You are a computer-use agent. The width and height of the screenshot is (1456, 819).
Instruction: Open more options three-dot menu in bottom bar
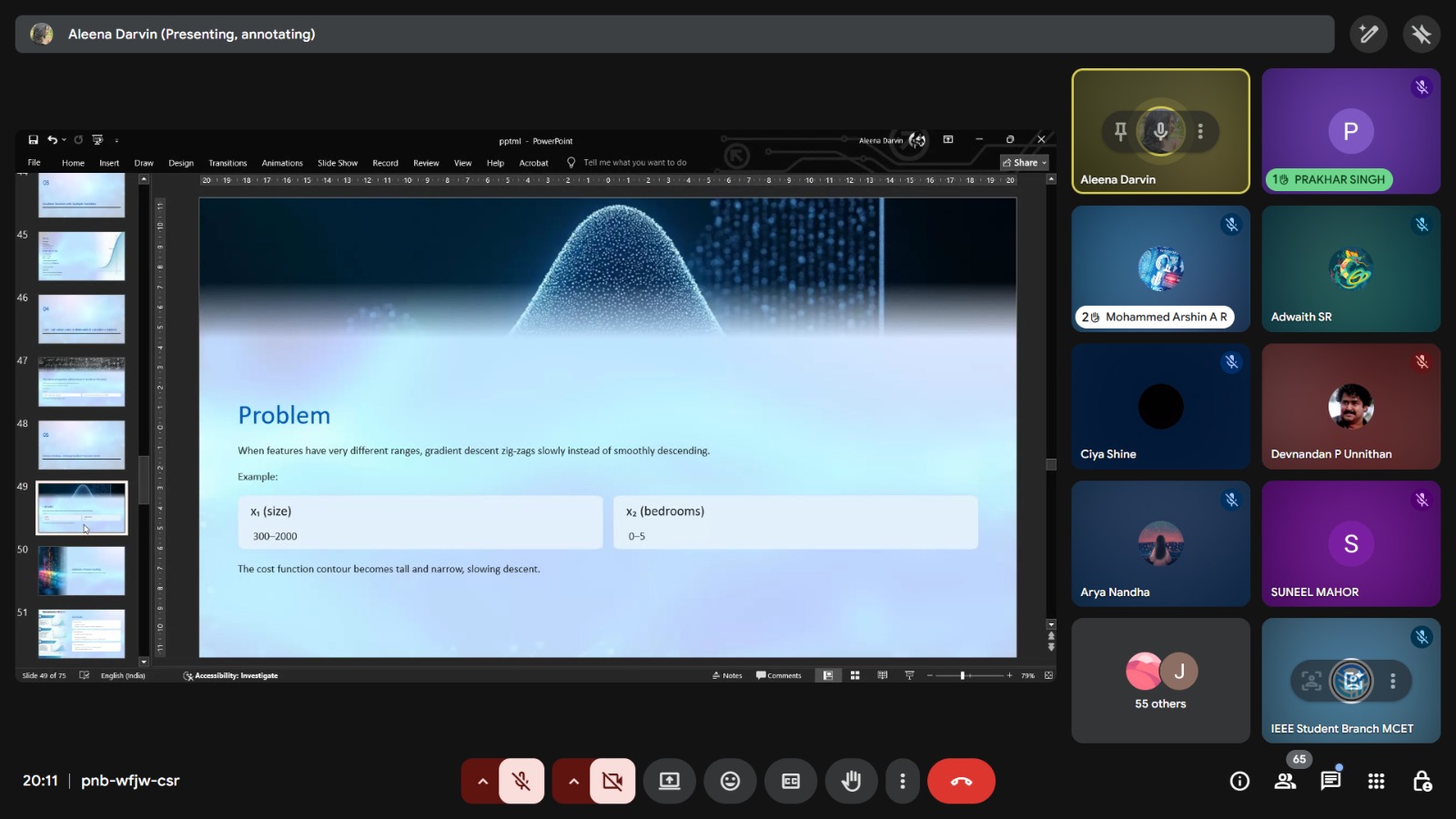(x=902, y=781)
